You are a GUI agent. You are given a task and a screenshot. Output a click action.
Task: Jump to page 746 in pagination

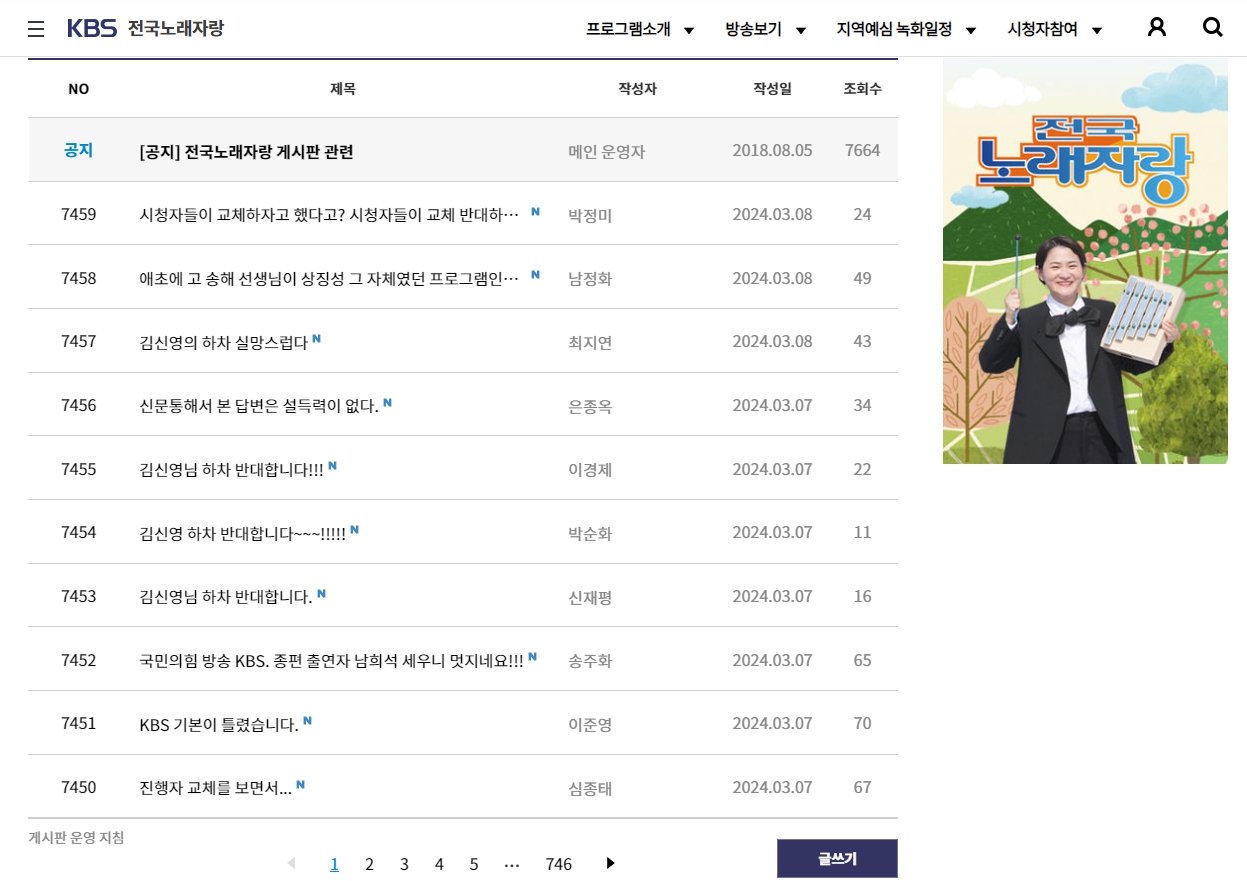558,863
